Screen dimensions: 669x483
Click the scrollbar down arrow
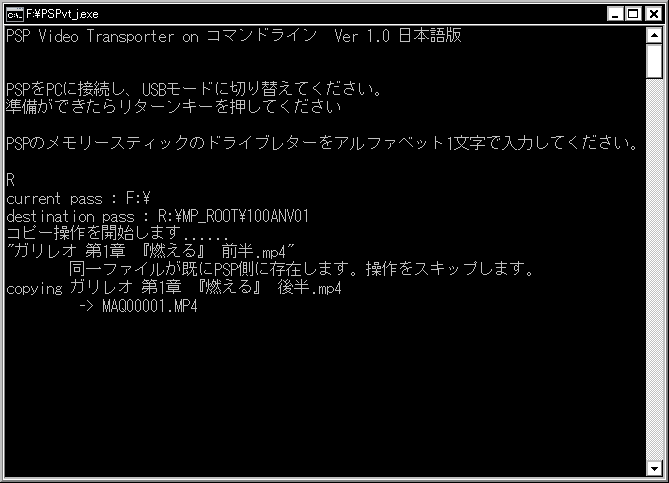[654, 468]
